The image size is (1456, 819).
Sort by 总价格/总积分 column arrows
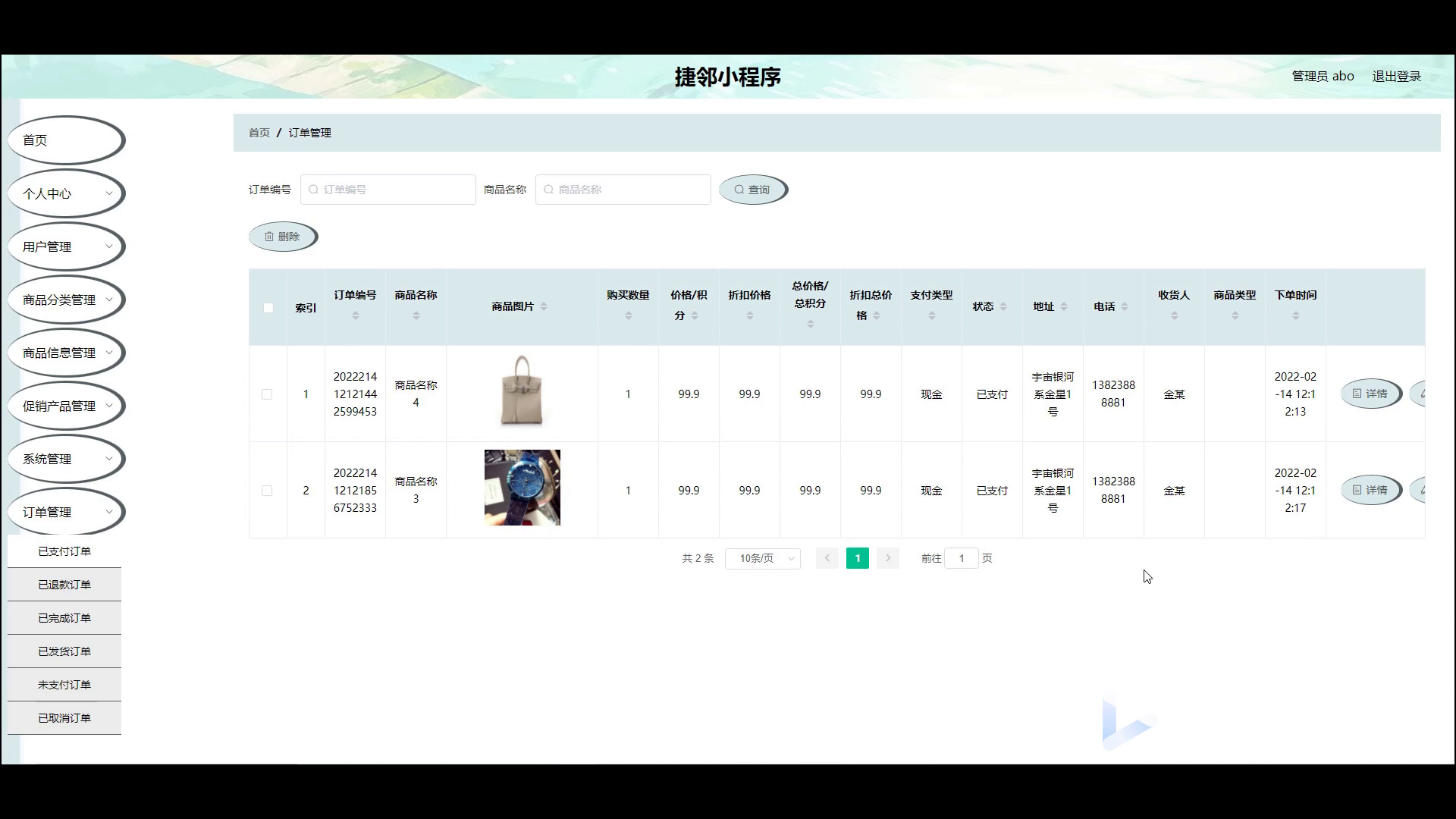point(811,324)
